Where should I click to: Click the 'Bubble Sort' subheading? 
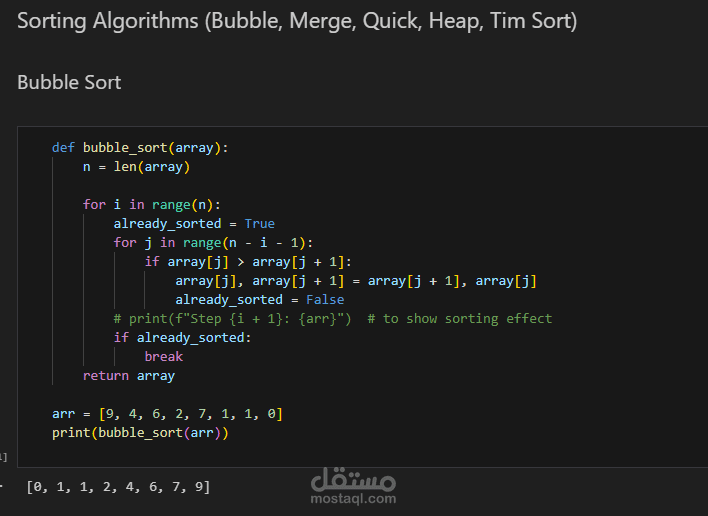[69, 83]
